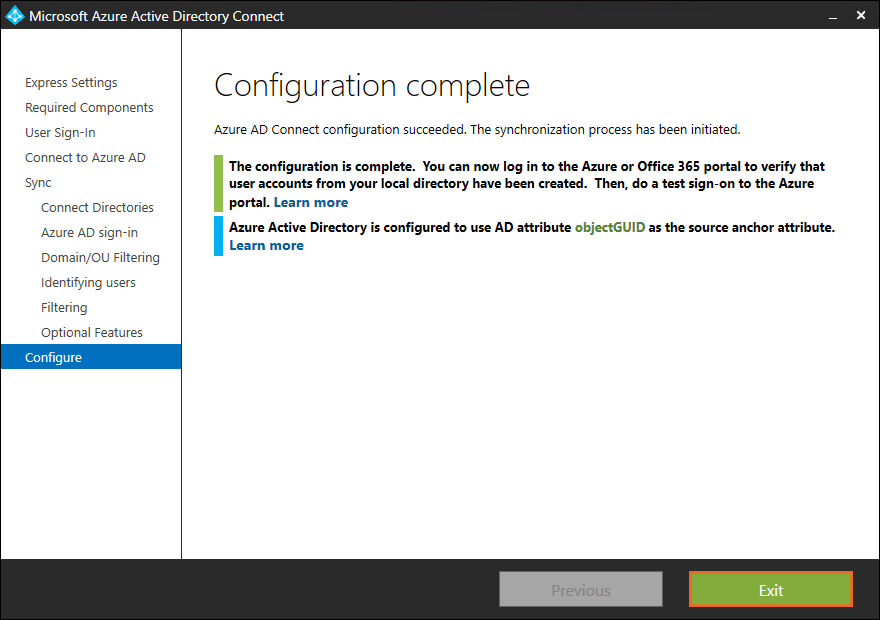This screenshot has height=620, width=880.
Task: Open Learn more link after Azure portal text
Action: pyautogui.click(x=311, y=202)
